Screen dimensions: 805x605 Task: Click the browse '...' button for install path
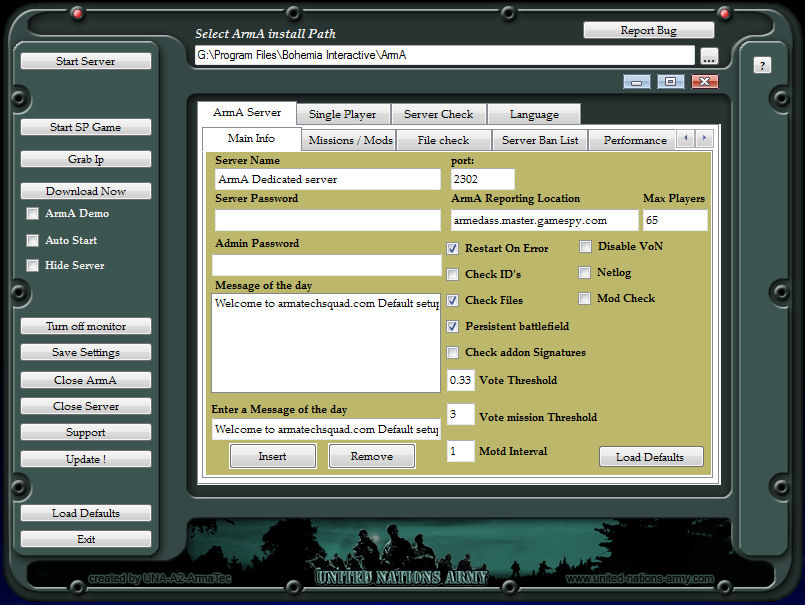pos(709,56)
